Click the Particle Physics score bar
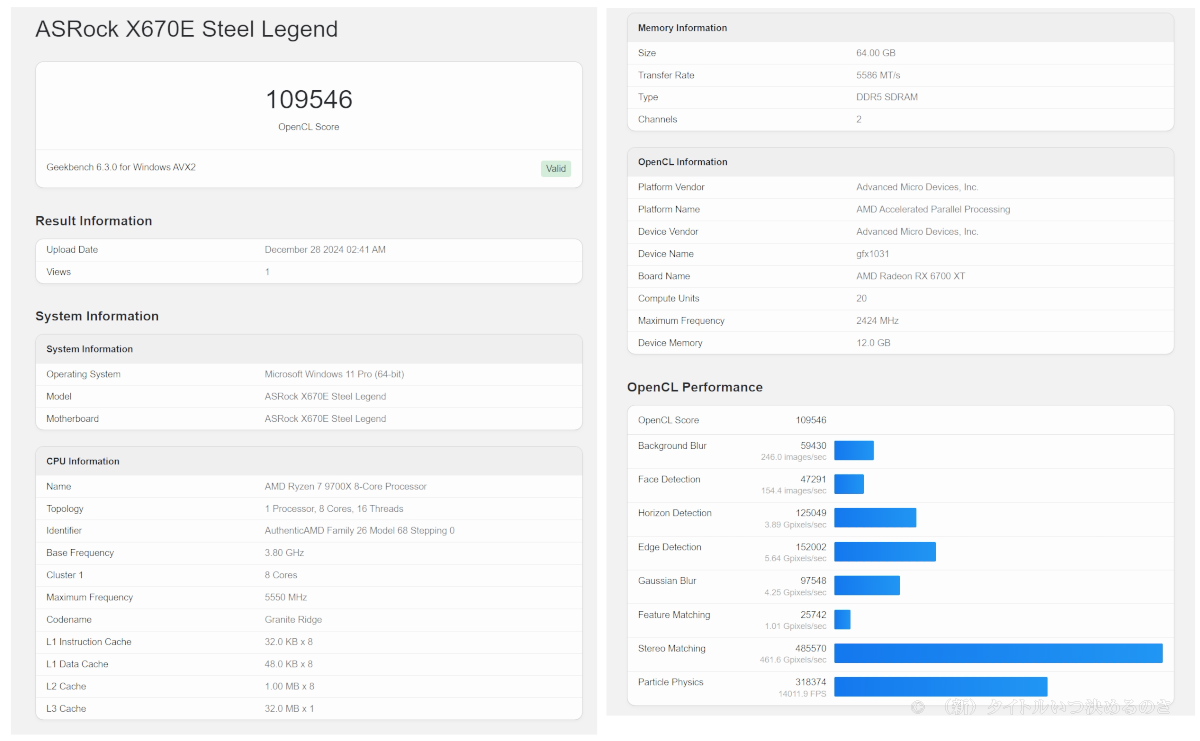1200x741 pixels. point(941,687)
